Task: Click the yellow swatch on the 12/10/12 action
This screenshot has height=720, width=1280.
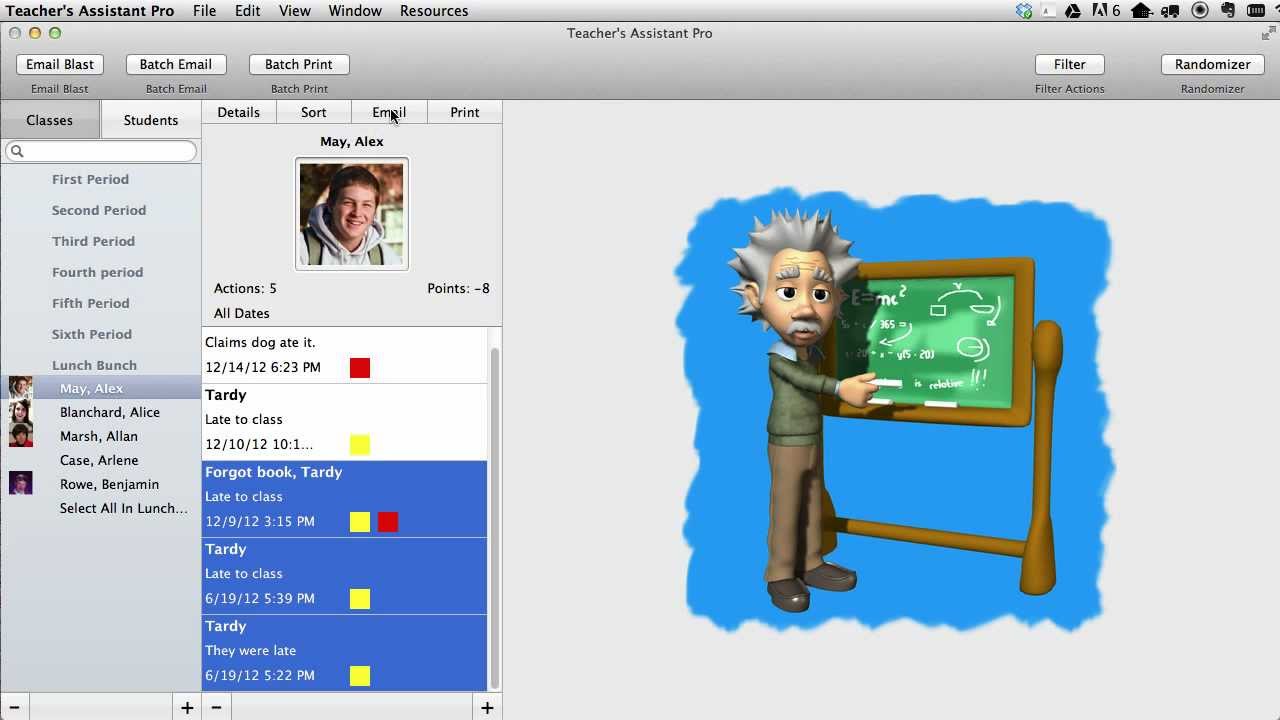Action: 360,445
